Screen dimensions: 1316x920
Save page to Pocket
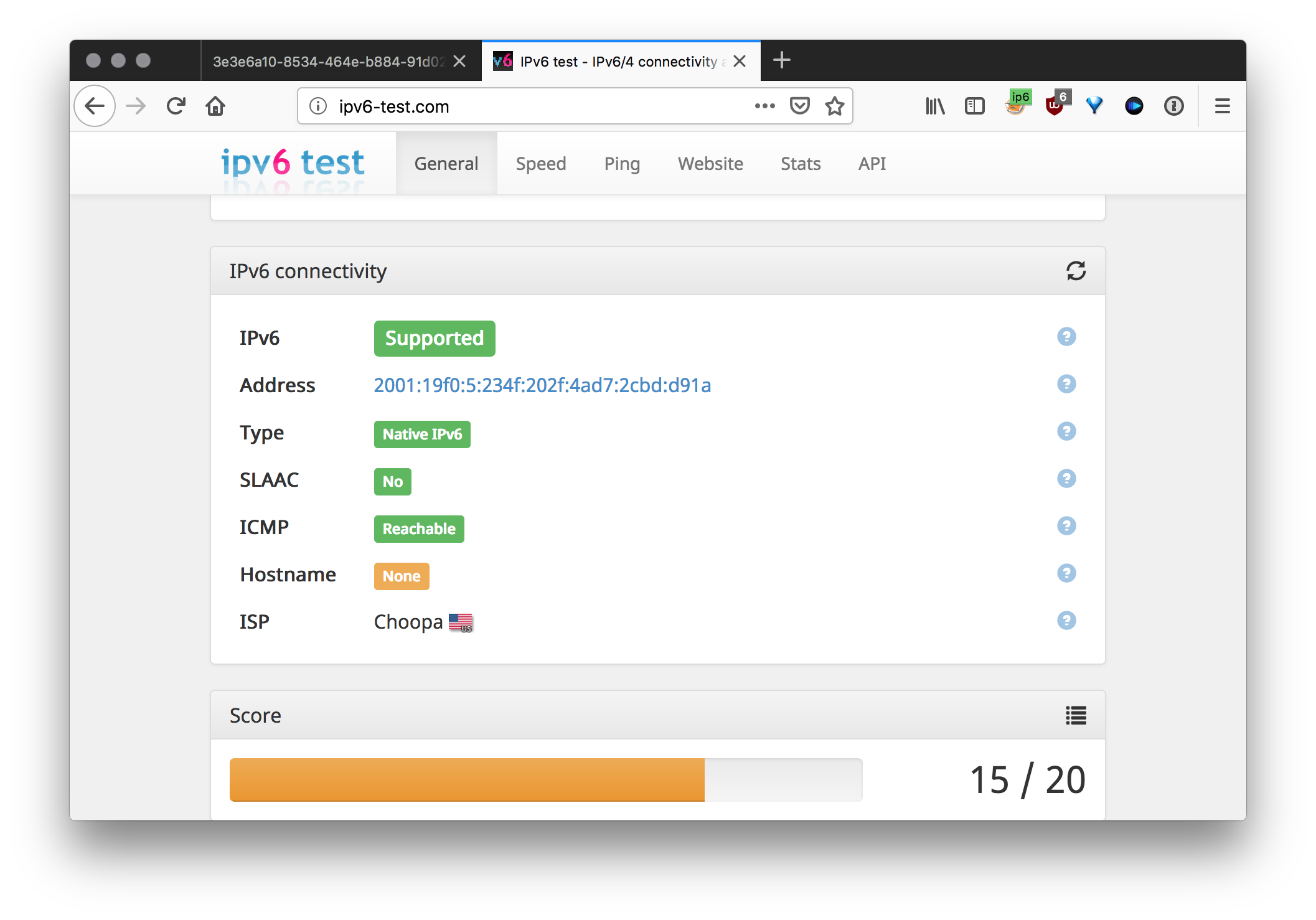pos(799,106)
